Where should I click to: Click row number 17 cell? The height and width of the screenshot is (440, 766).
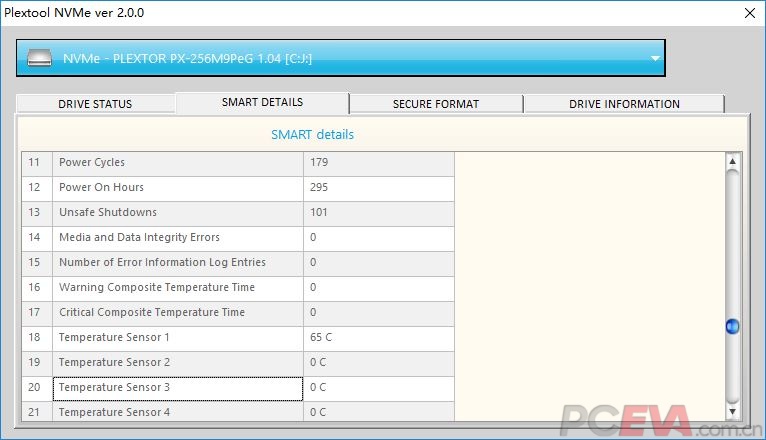point(37,314)
